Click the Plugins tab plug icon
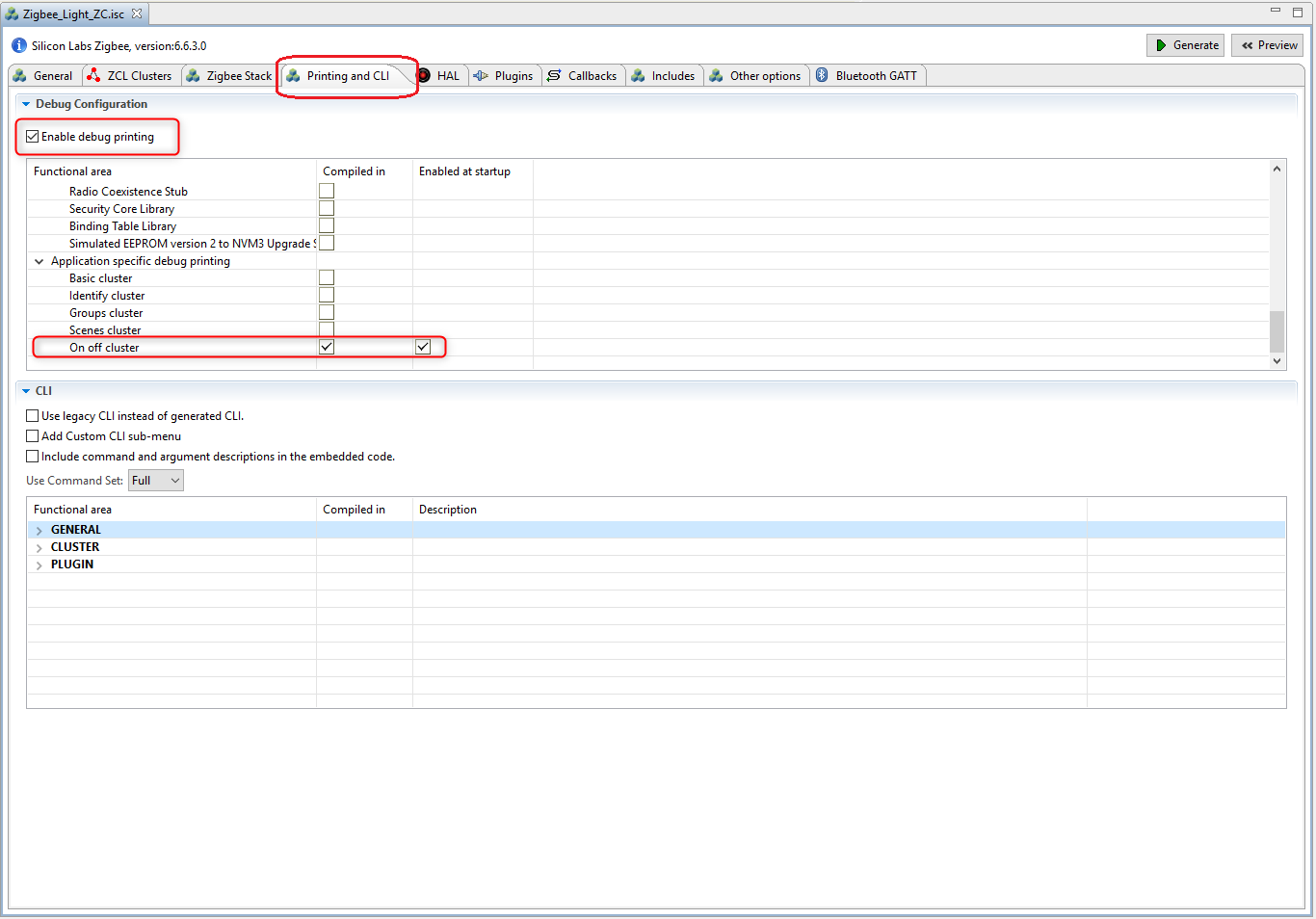1316x919 pixels. (x=481, y=75)
